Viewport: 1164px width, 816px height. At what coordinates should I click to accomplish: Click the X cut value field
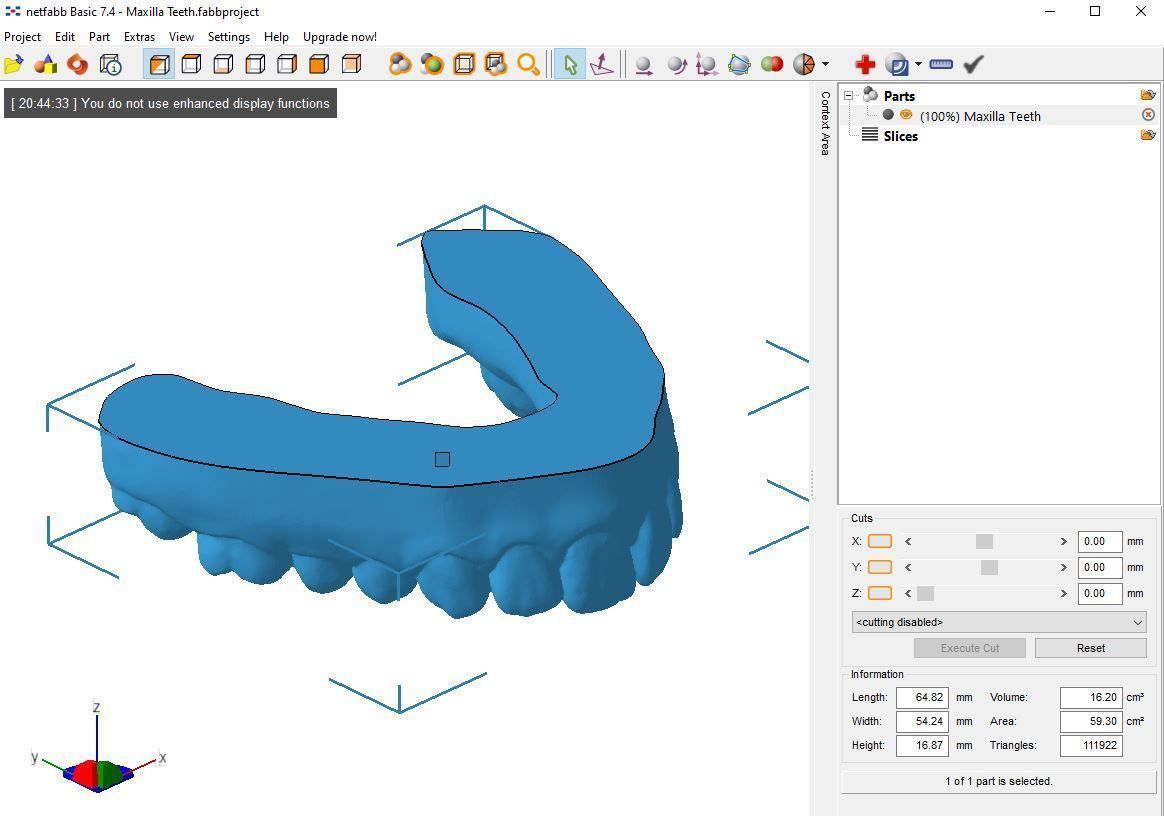point(1099,541)
